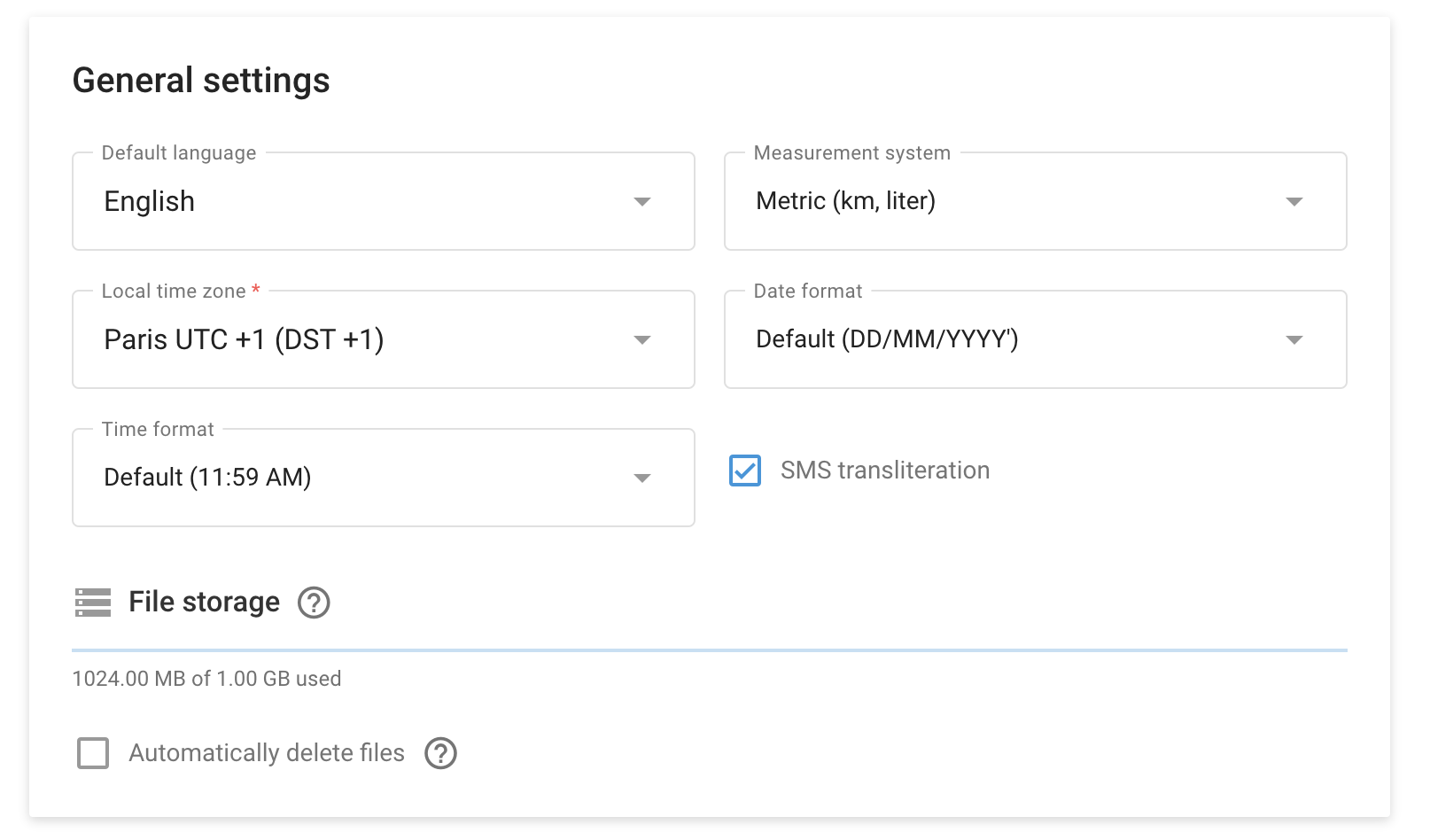Click the SMS transliteration label text
This screenshot has width=1430, height=840.
pos(884,471)
